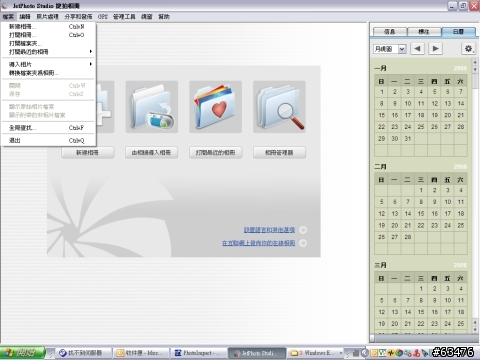Switch to 找不到伺服器 taskbar window

pyautogui.click(x=84, y=353)
